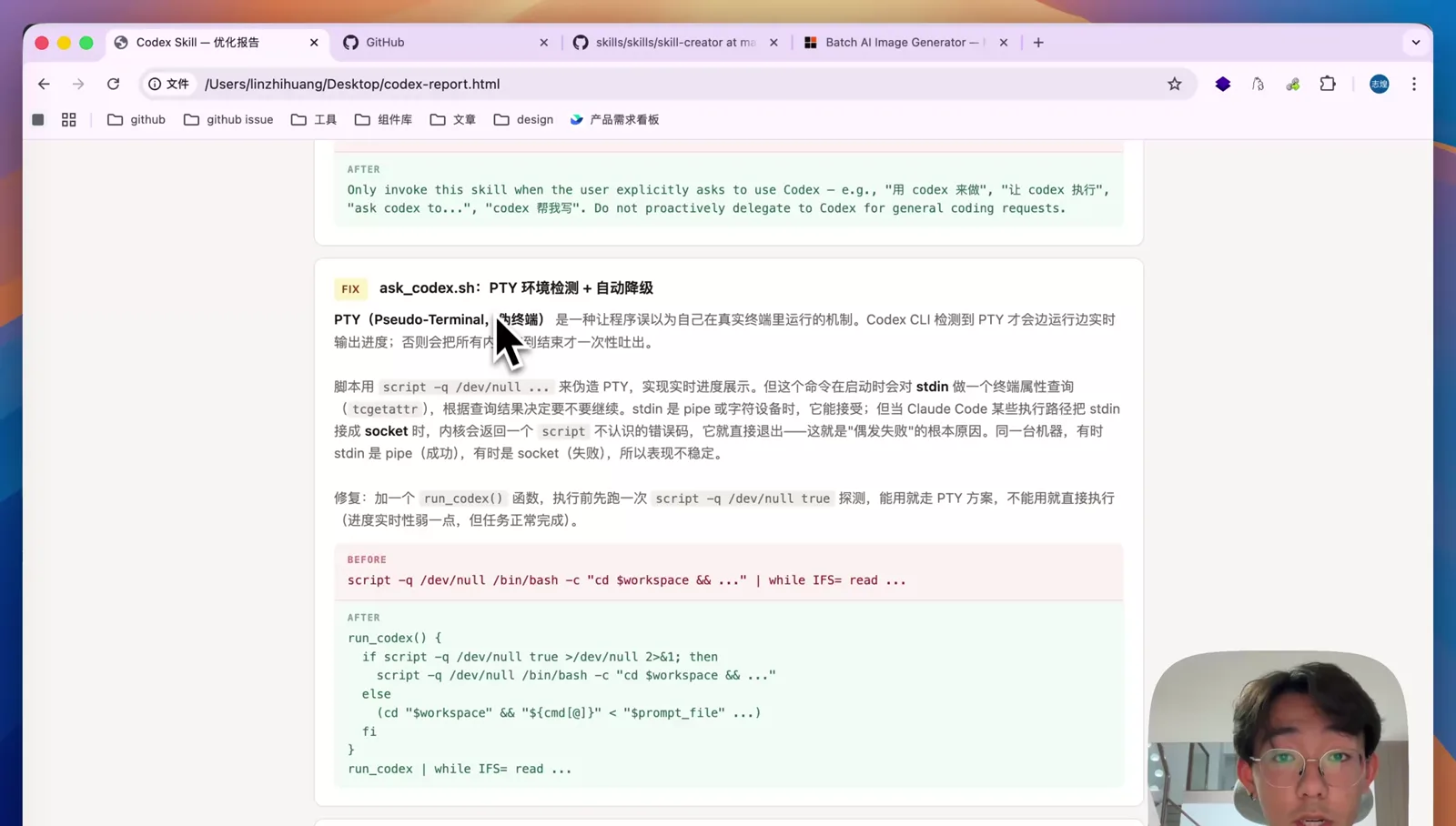Screen dimensions: 1456x826
Task: Open the 产品需求看板 bookmark
Action: (614, 119)
